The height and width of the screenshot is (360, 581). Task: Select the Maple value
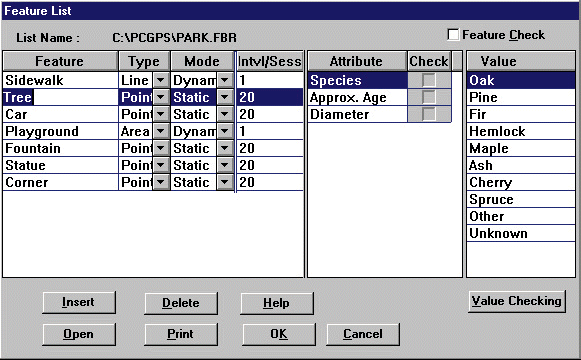[521, 148]
